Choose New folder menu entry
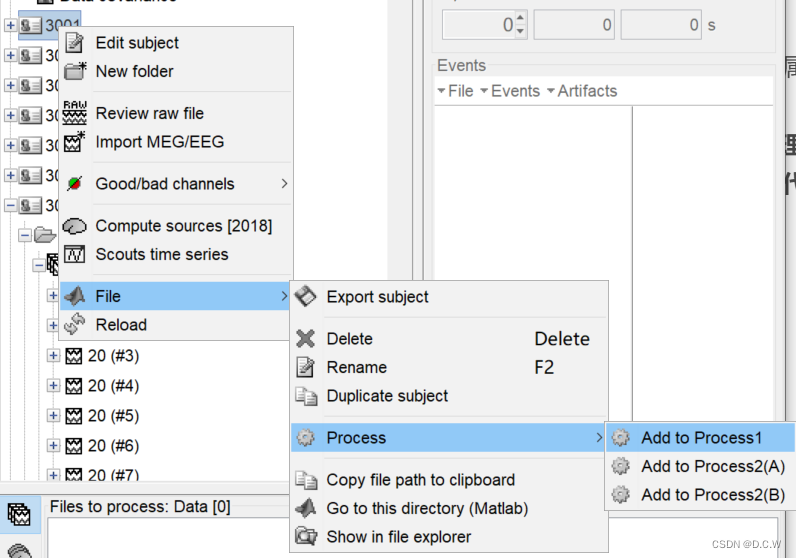Viewport: 796px width, 558px height. (176, 71)
